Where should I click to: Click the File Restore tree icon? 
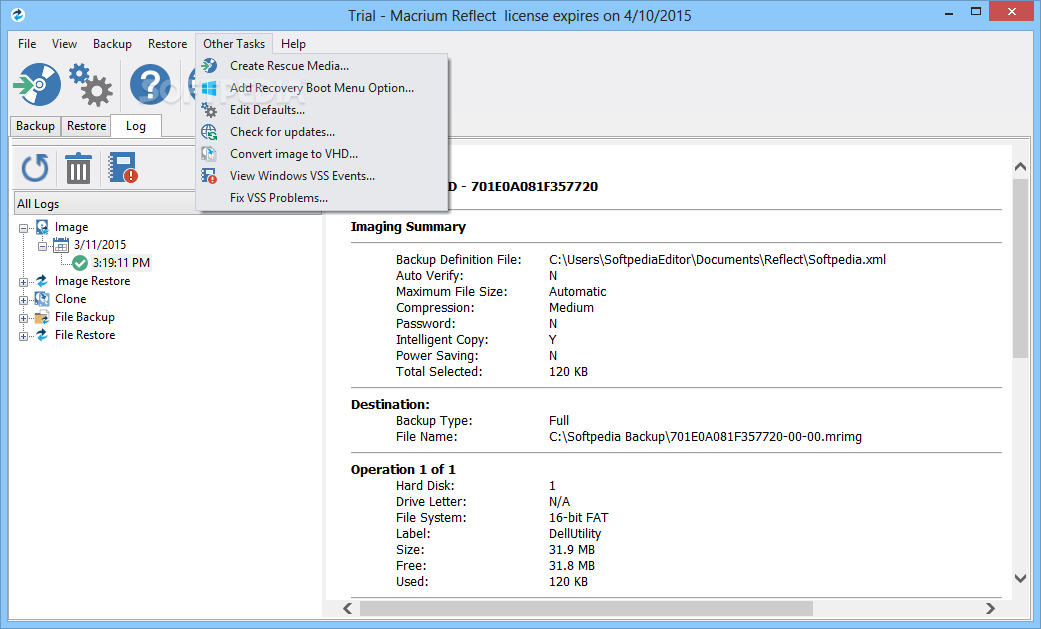click(x=42, y=335)
